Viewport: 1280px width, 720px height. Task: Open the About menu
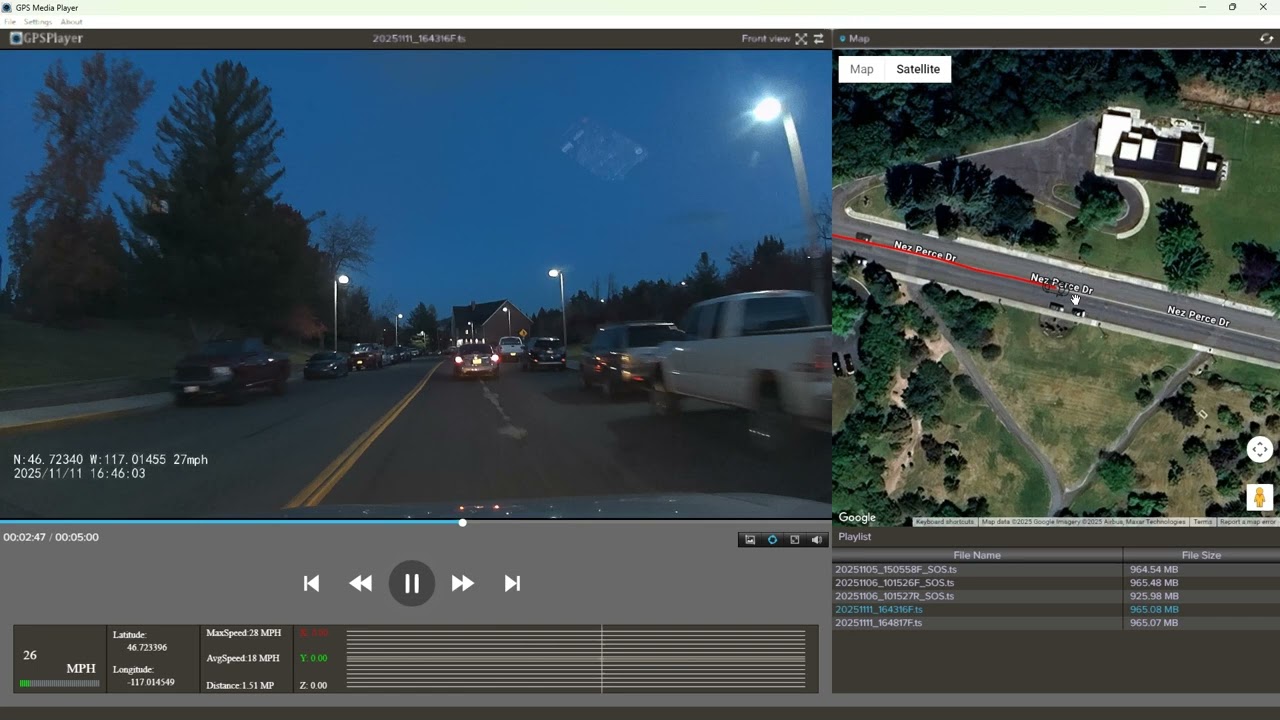tap(71, 21)
